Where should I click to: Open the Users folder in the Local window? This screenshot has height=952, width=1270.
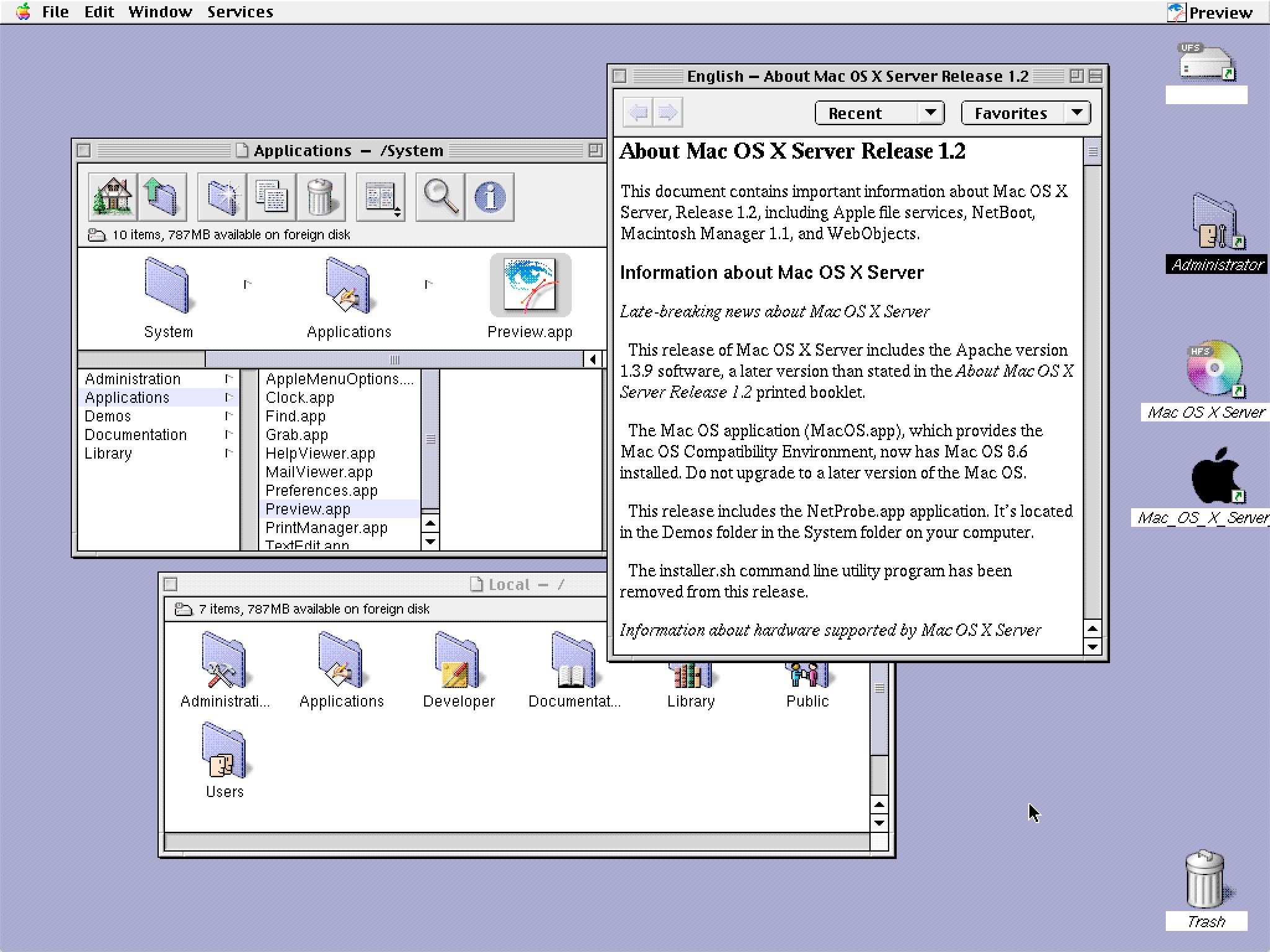(x=224, y=753)
